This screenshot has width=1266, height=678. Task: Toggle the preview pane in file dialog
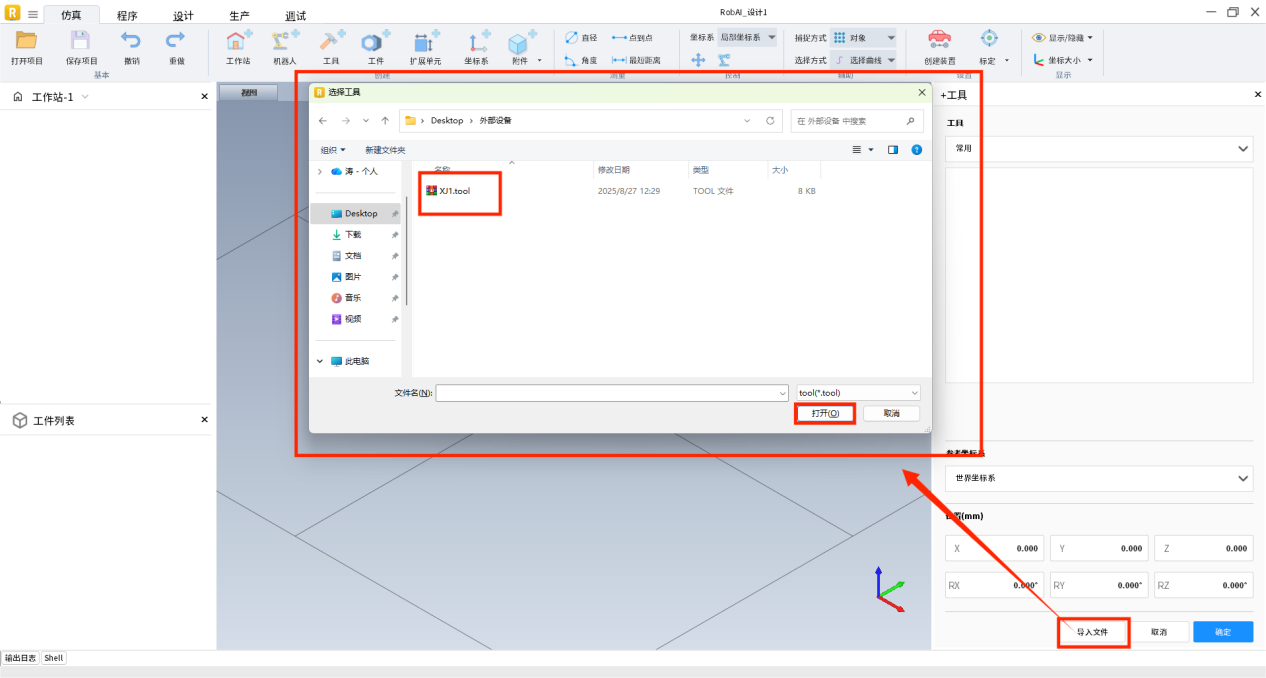(x=893, y=150)
